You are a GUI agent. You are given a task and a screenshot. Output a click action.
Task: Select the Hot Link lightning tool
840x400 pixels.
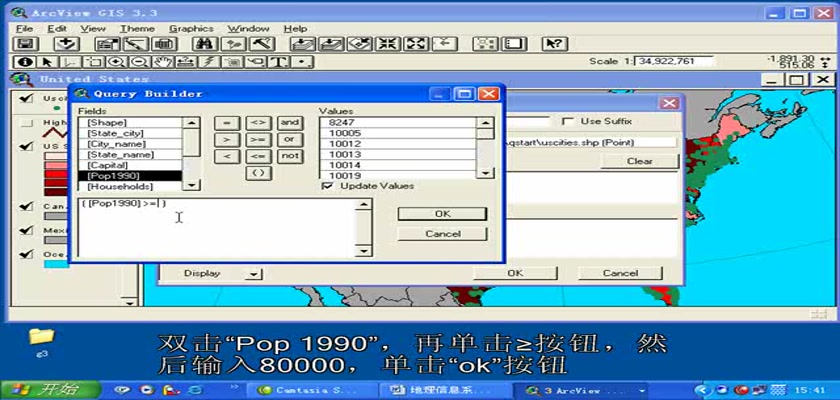point(209,62)
